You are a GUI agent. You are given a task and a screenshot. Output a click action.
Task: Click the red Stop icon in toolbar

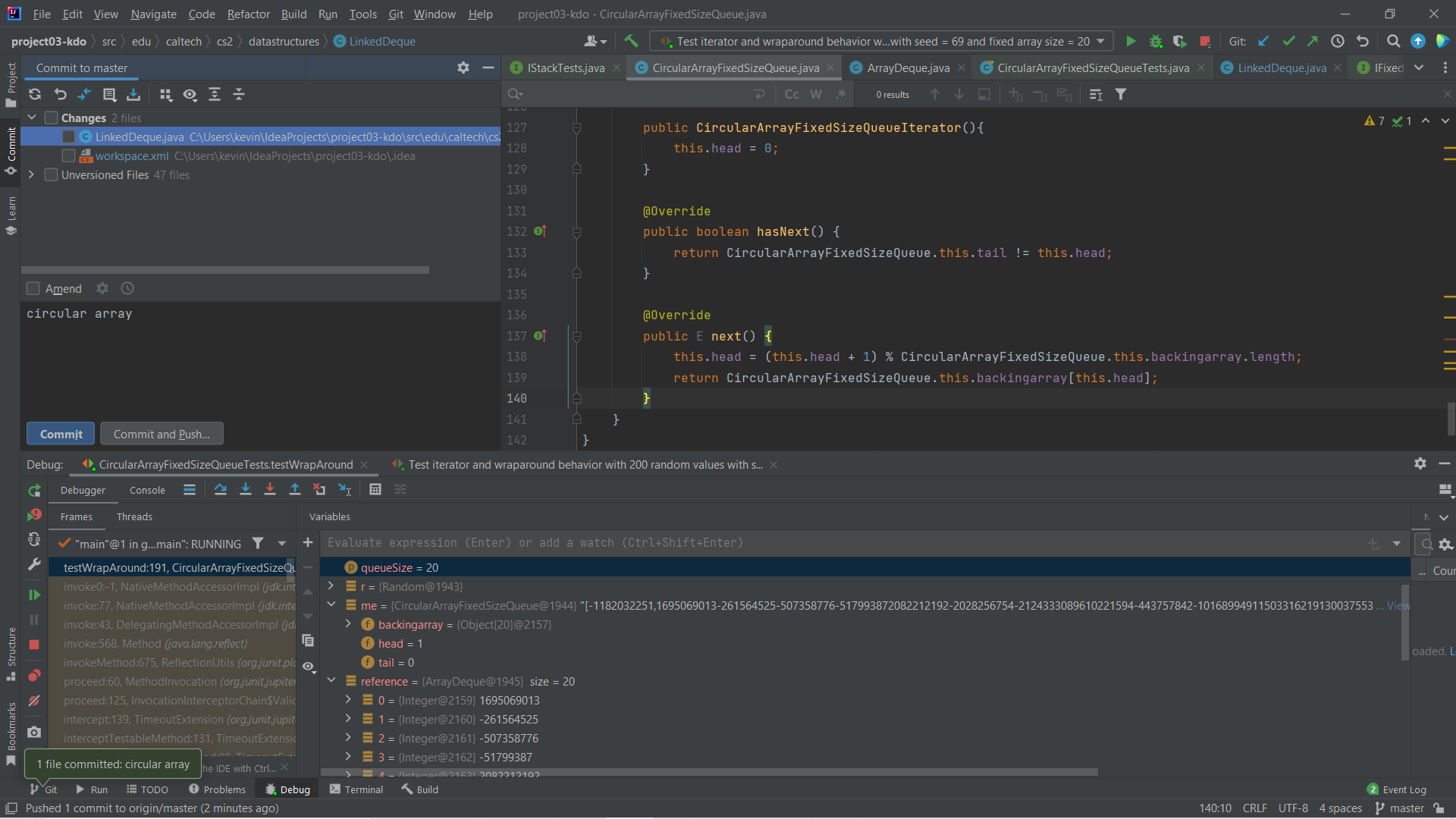pyautogui.click(x=1205, y=42)
